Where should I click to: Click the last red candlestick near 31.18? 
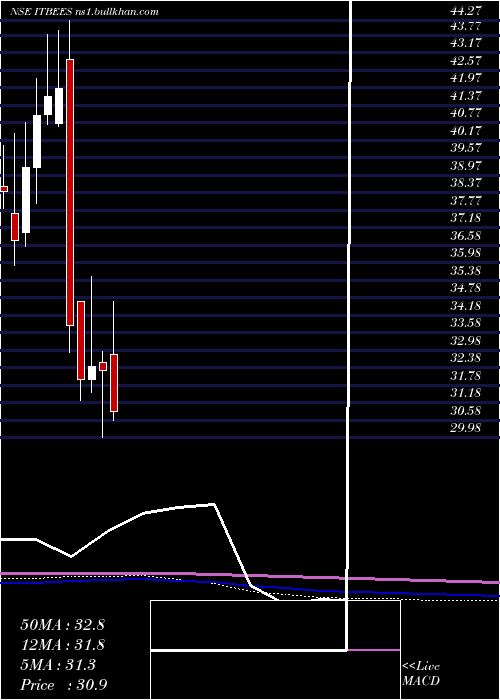pyautogui.click(x=114, y=383)
